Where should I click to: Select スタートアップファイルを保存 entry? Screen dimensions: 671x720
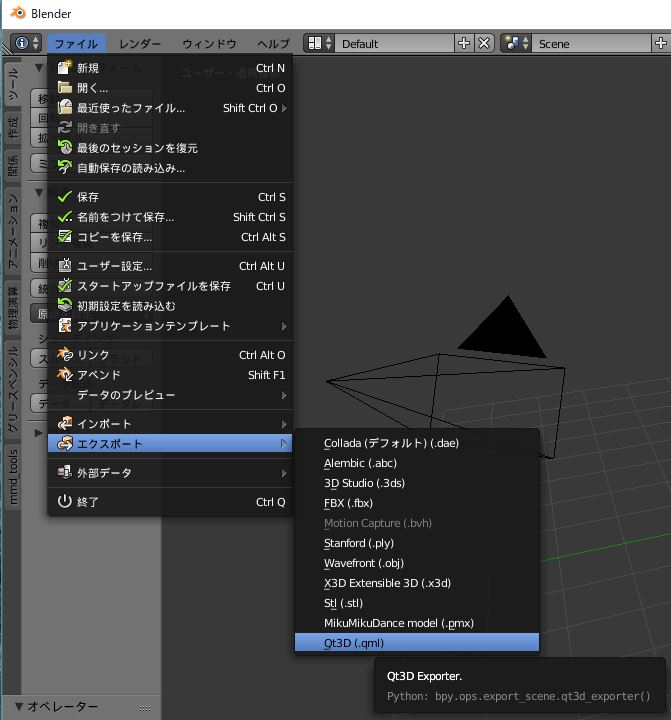point(170,286)
